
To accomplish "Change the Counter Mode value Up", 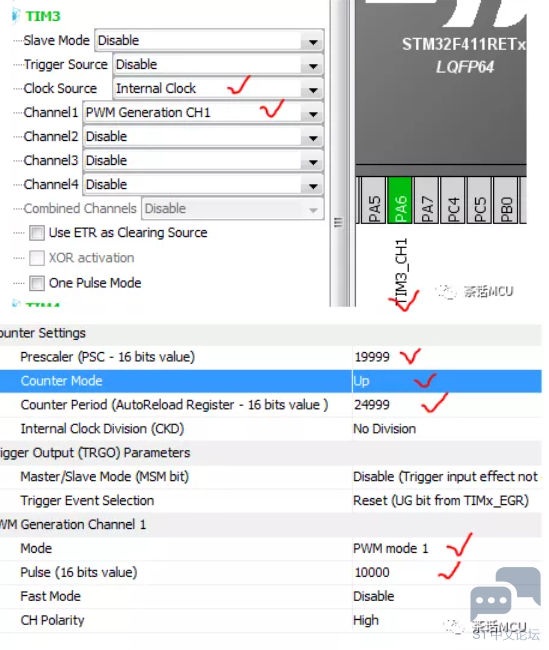I will tap(361, 381).
